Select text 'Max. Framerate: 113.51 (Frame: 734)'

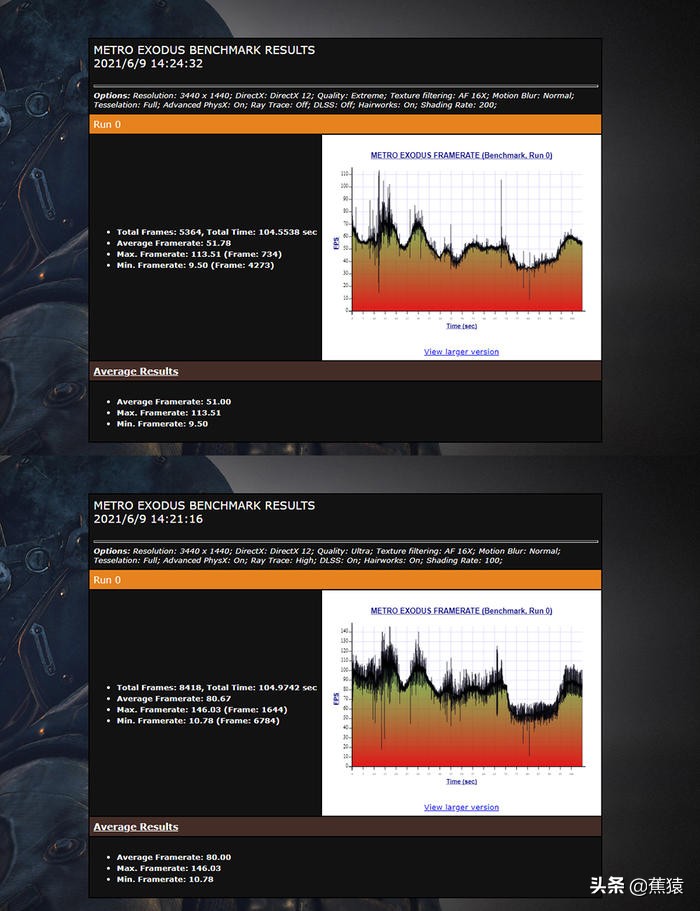pos(199,254)
